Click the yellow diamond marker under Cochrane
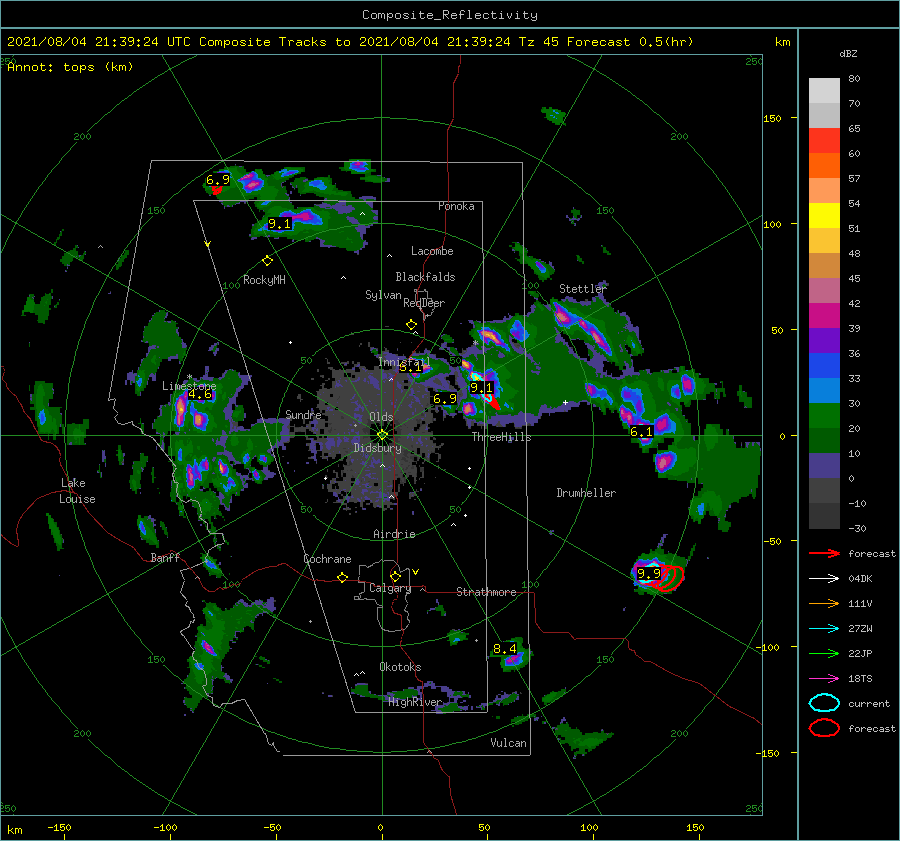 [x=342, y=577]
